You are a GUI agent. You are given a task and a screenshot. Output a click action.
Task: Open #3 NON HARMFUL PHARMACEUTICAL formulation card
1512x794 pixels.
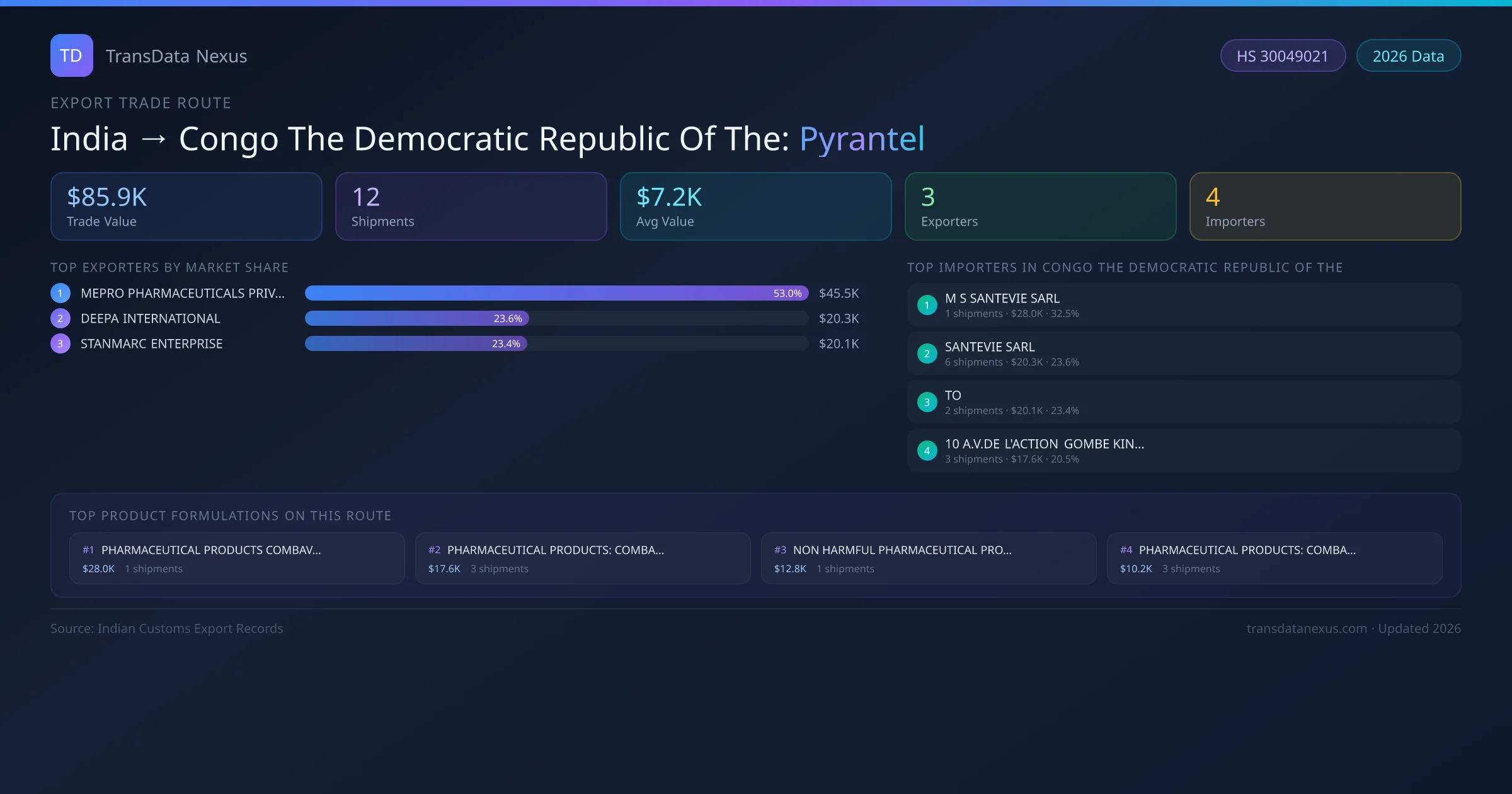[x=929, y=558]
